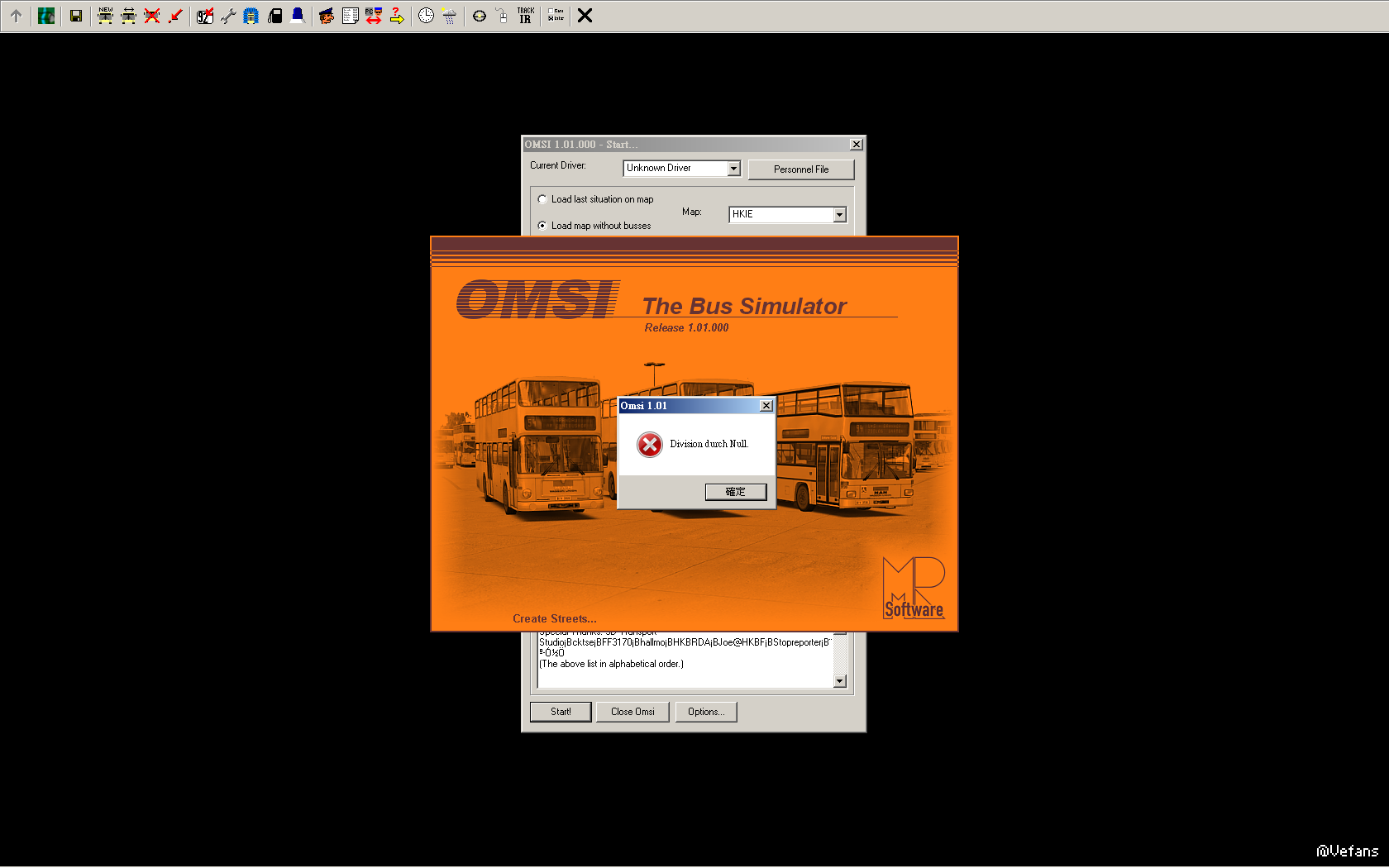Screen dimensions: 1389x868
Task: Click the bus with red X icon
Action: [x=152, y=16]
